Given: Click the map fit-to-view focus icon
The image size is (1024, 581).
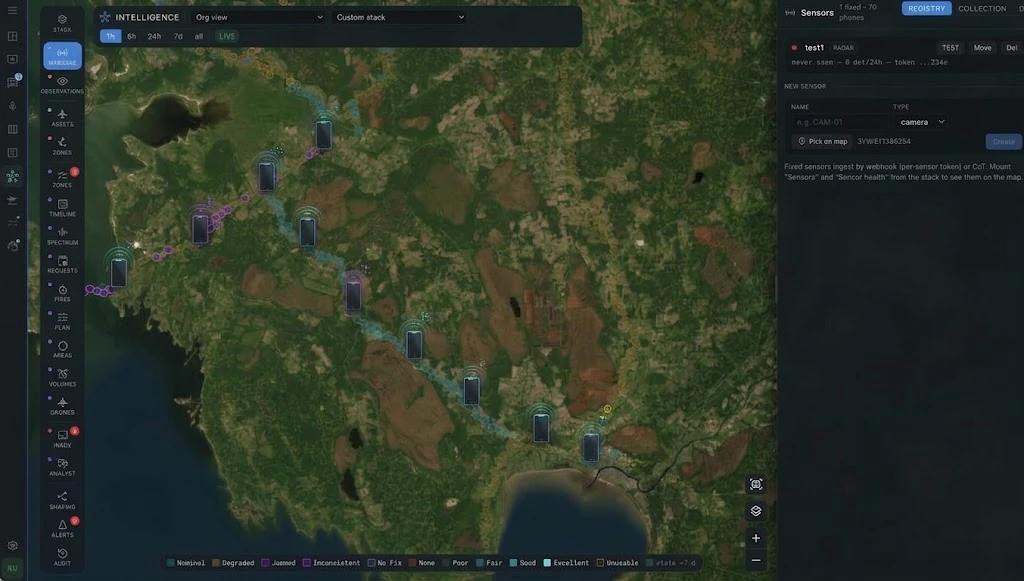Looking at the screenshot, I should tap(756, 484).
